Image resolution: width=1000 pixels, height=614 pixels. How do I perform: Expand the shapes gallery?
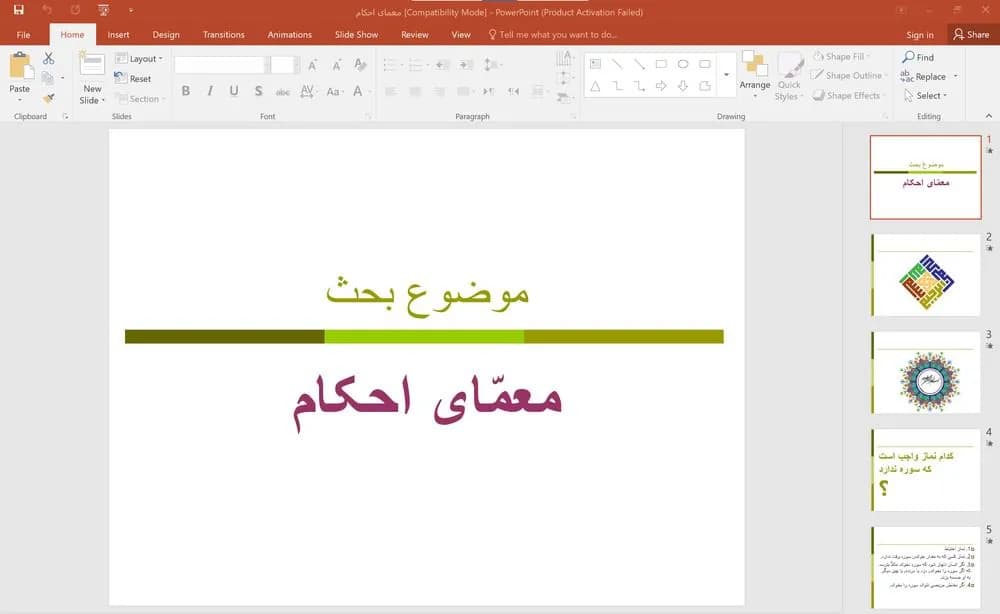coord(726,75)
